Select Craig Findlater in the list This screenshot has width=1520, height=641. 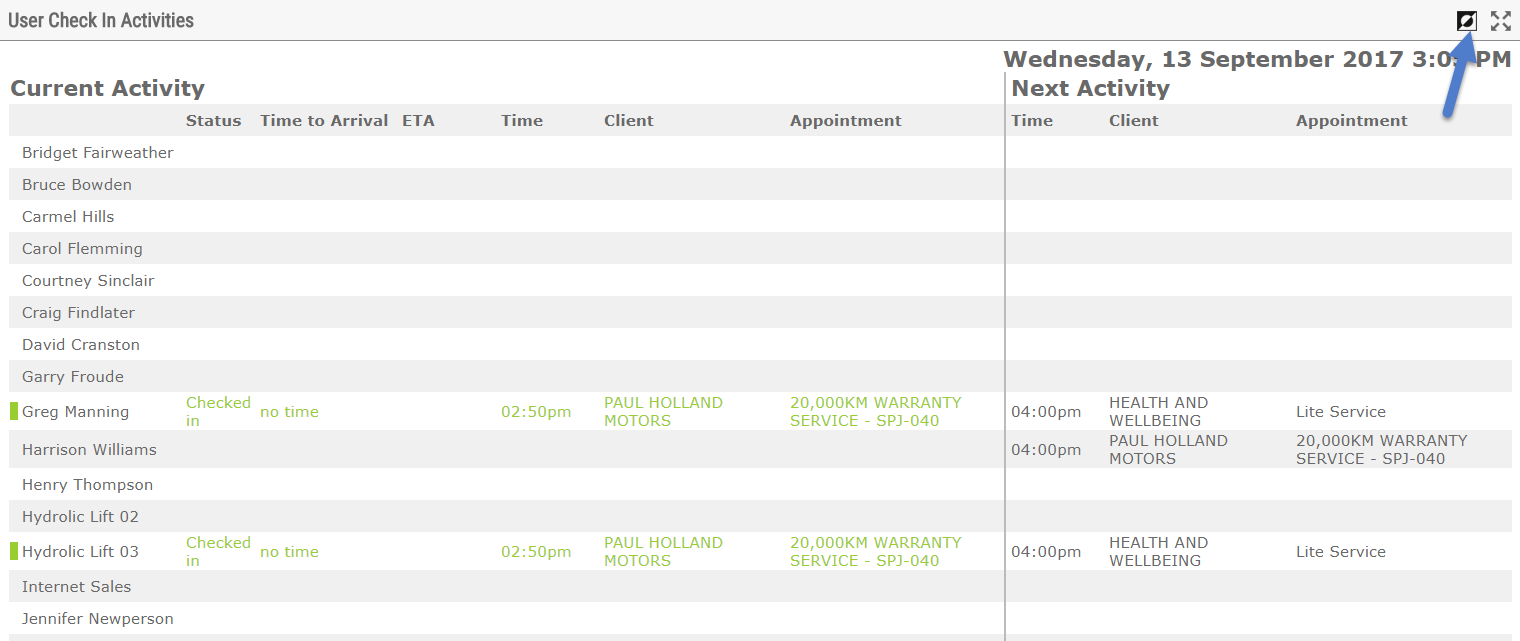pos(78,313)
